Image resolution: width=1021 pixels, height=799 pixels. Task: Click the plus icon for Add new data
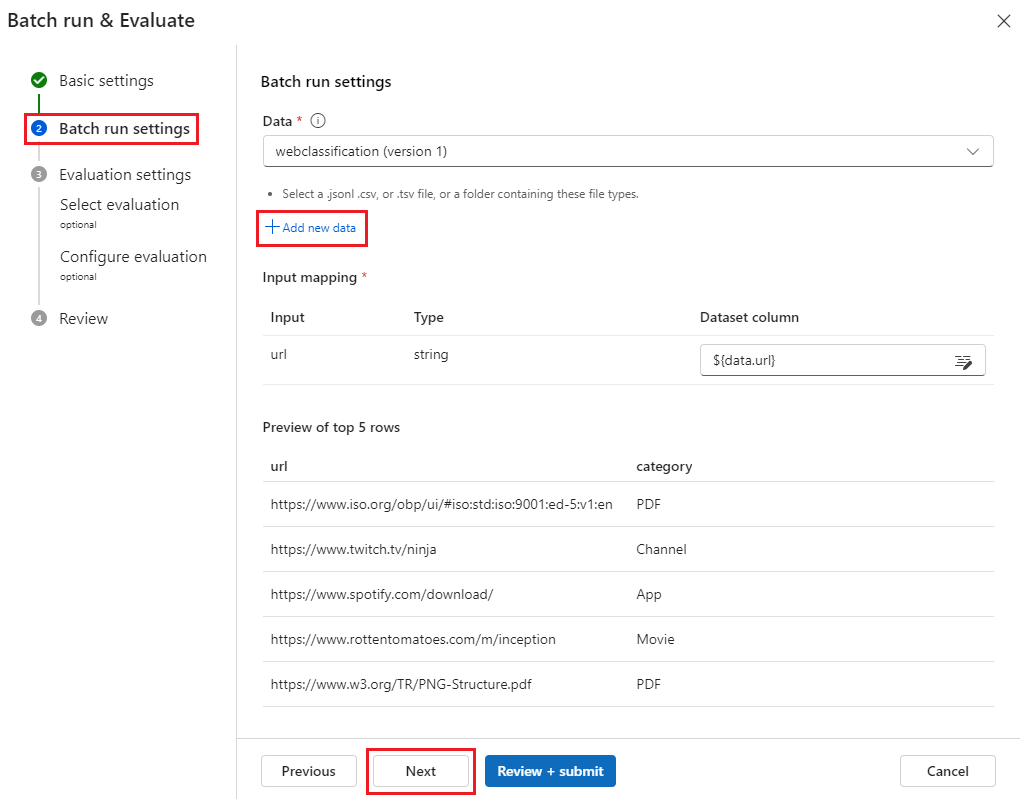(x=272, y=227)
